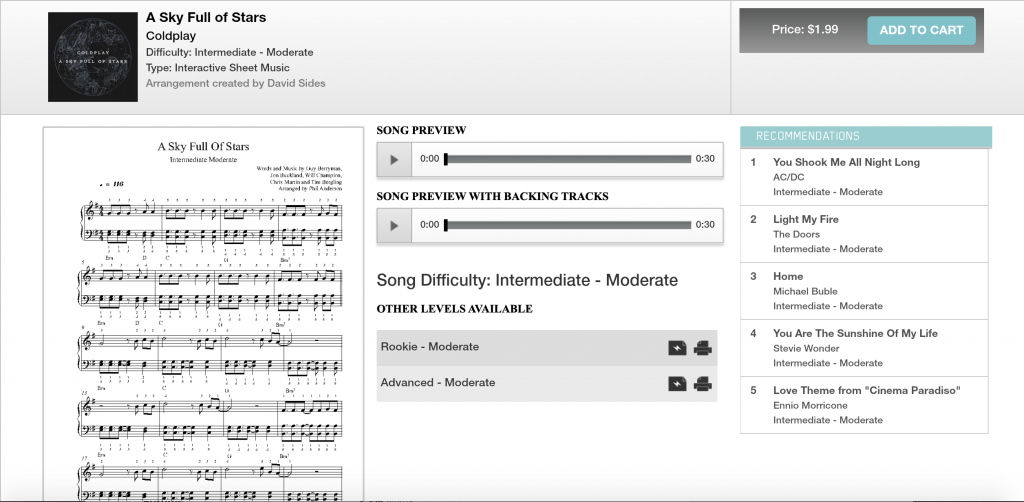Play the preview with backing tracks
The width and height of the screenshot is (1024, 502).
(x=394, y=225)
